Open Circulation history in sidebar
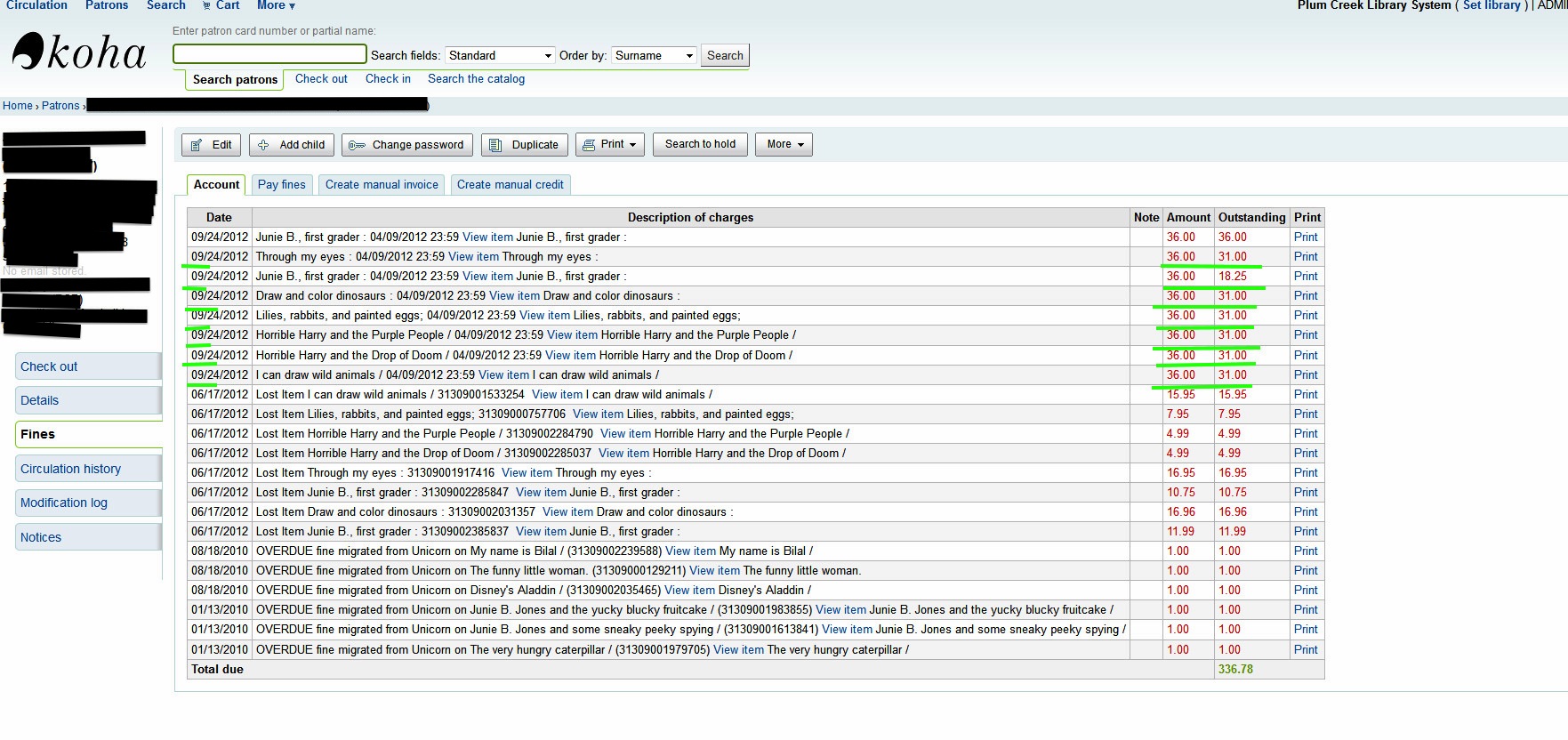This screenshot has height=740, width=1568. [x=70, y=469]
